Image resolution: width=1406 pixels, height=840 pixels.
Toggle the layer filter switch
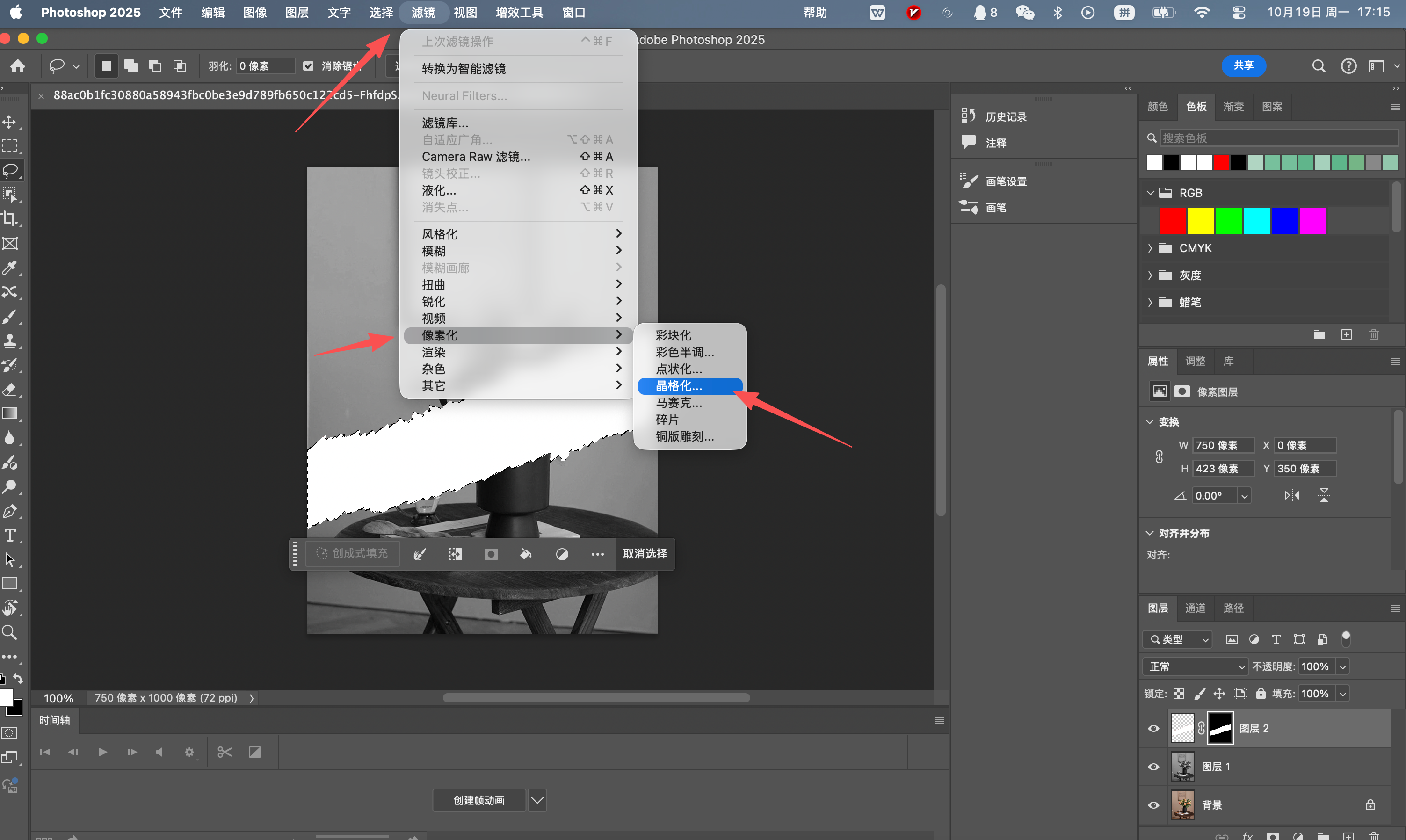click(1346, 639)
